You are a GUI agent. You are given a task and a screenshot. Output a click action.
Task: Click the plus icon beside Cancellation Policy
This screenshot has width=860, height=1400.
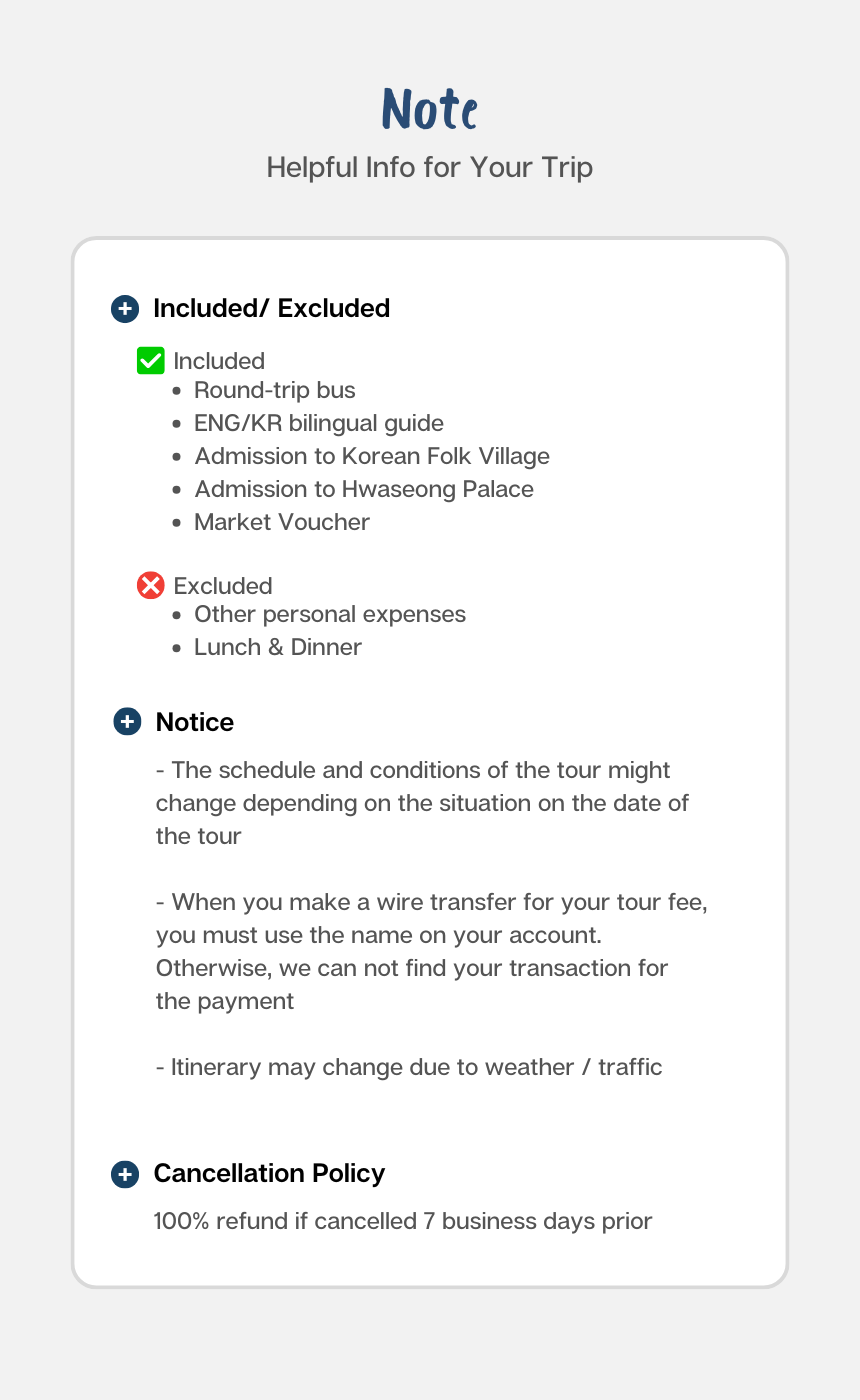[x=124, y=1174]
